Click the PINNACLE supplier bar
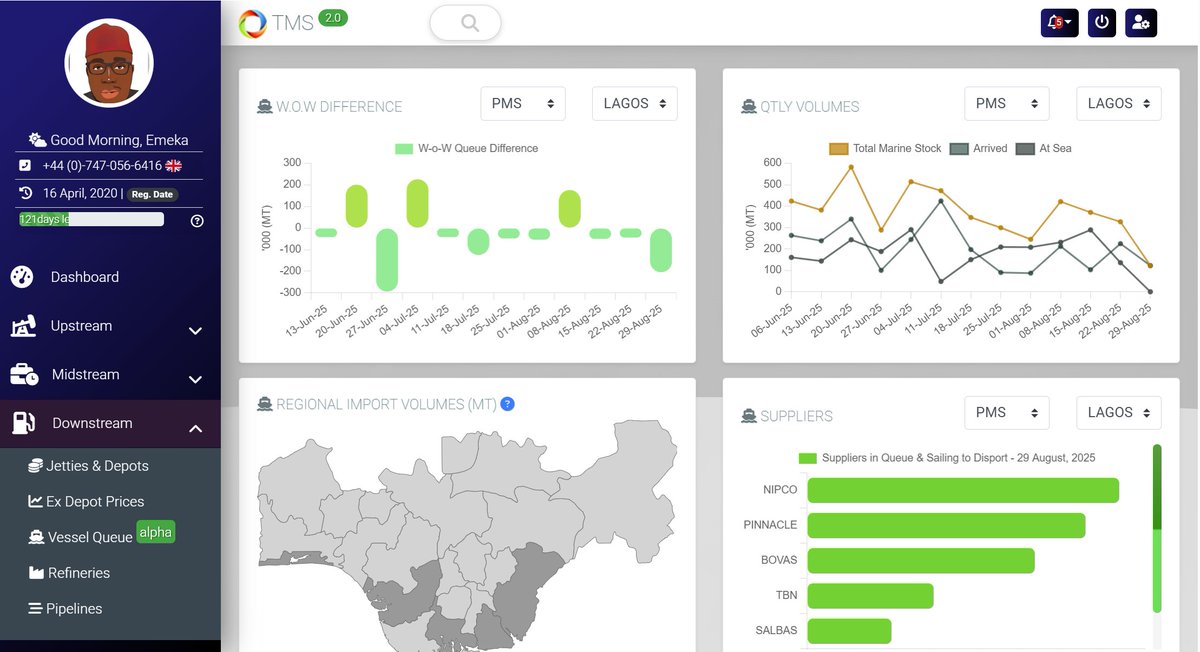 tap(946, 525)
